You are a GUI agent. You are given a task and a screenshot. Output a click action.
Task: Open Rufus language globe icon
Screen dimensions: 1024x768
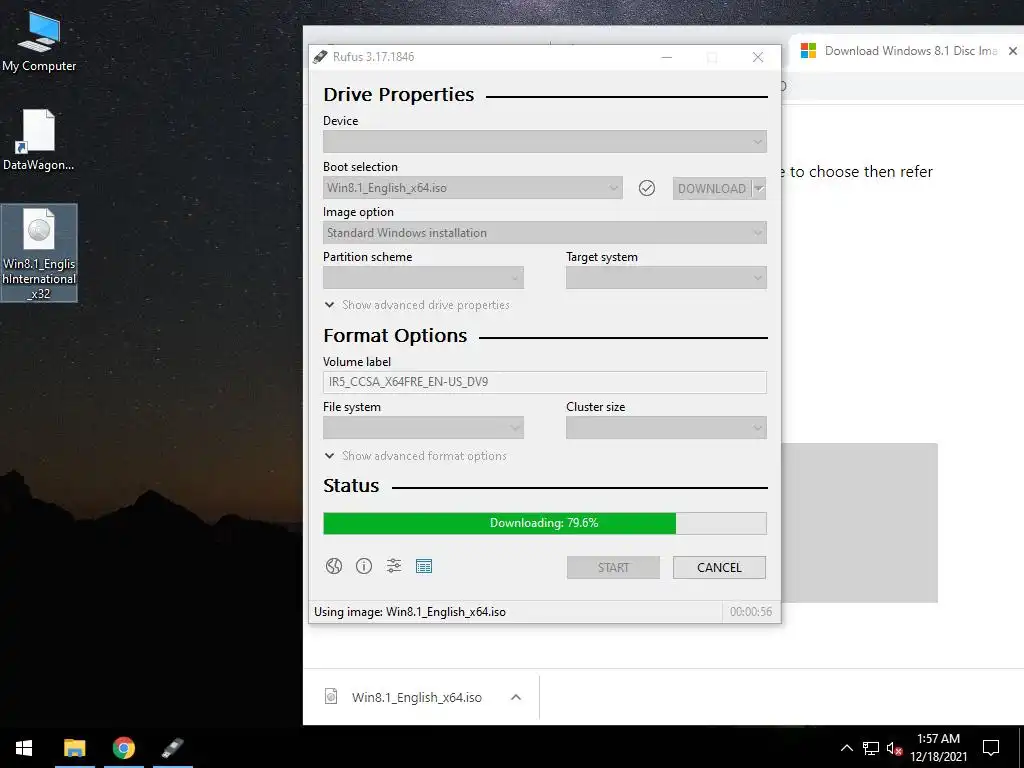334,566
